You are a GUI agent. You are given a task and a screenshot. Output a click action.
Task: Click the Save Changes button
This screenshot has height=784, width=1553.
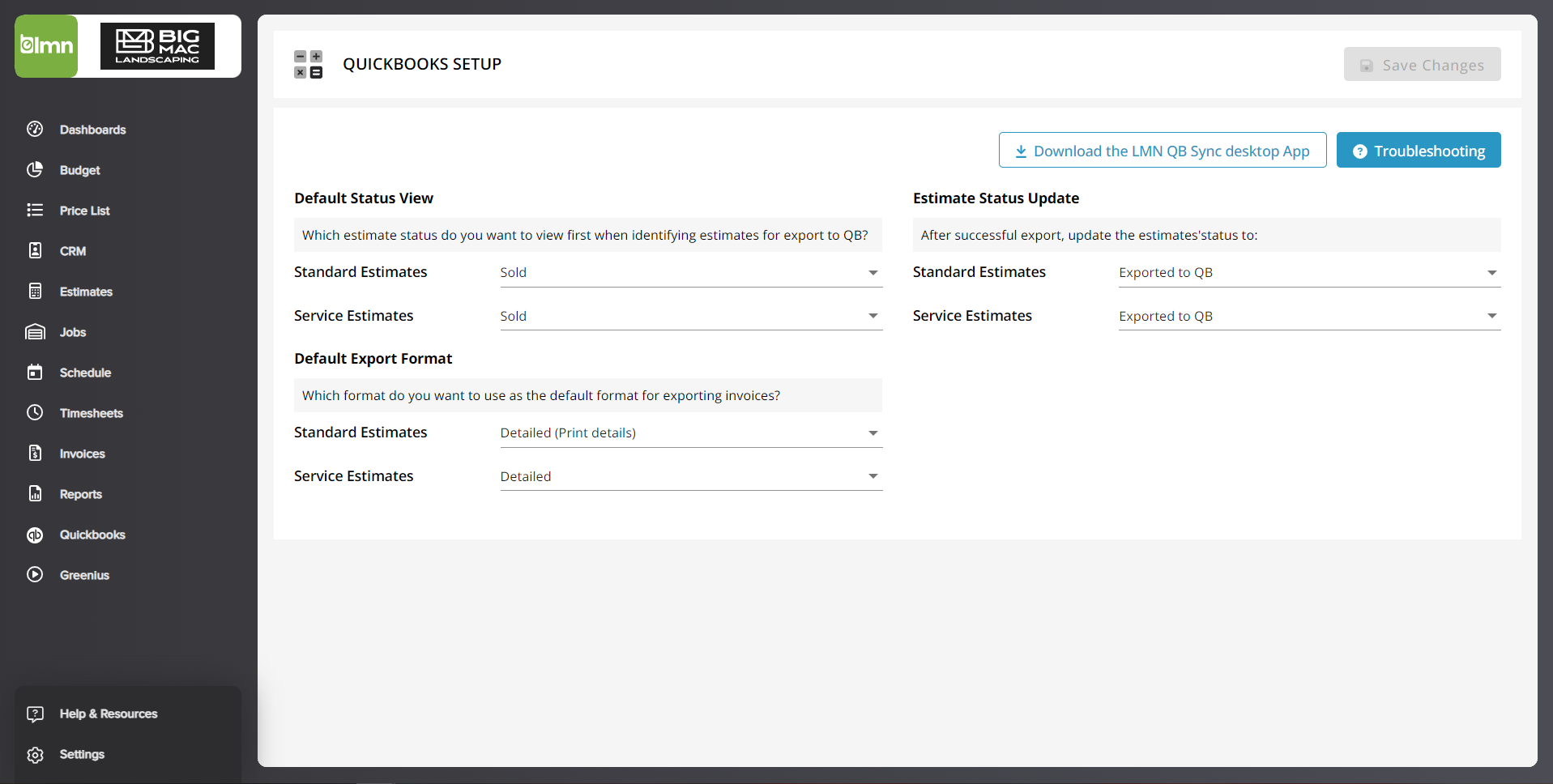1422,64
